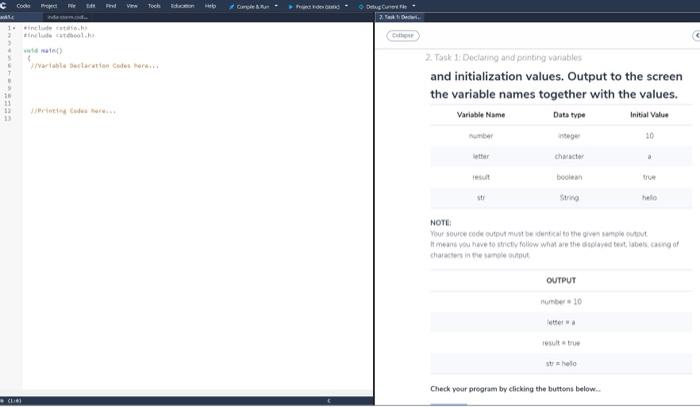The image size is (700, 407).
Task: Select the '2. Task 1: Declari...' guide tab
Action: 400,17
